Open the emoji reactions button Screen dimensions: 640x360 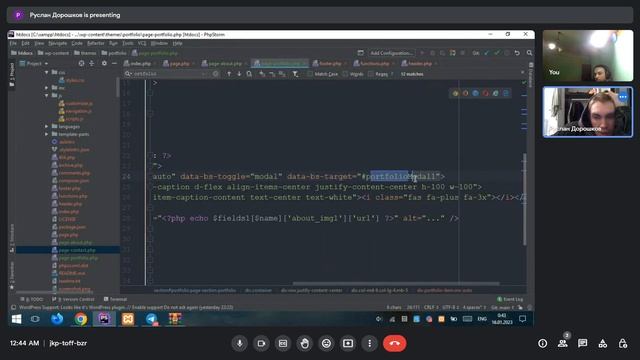click(x=326, y=343)
